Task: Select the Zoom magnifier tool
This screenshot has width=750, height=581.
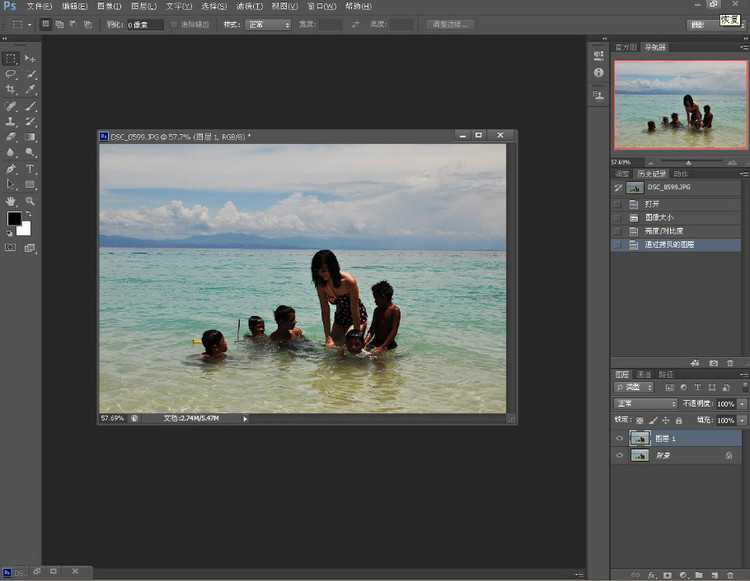Action: coord(31,201)
